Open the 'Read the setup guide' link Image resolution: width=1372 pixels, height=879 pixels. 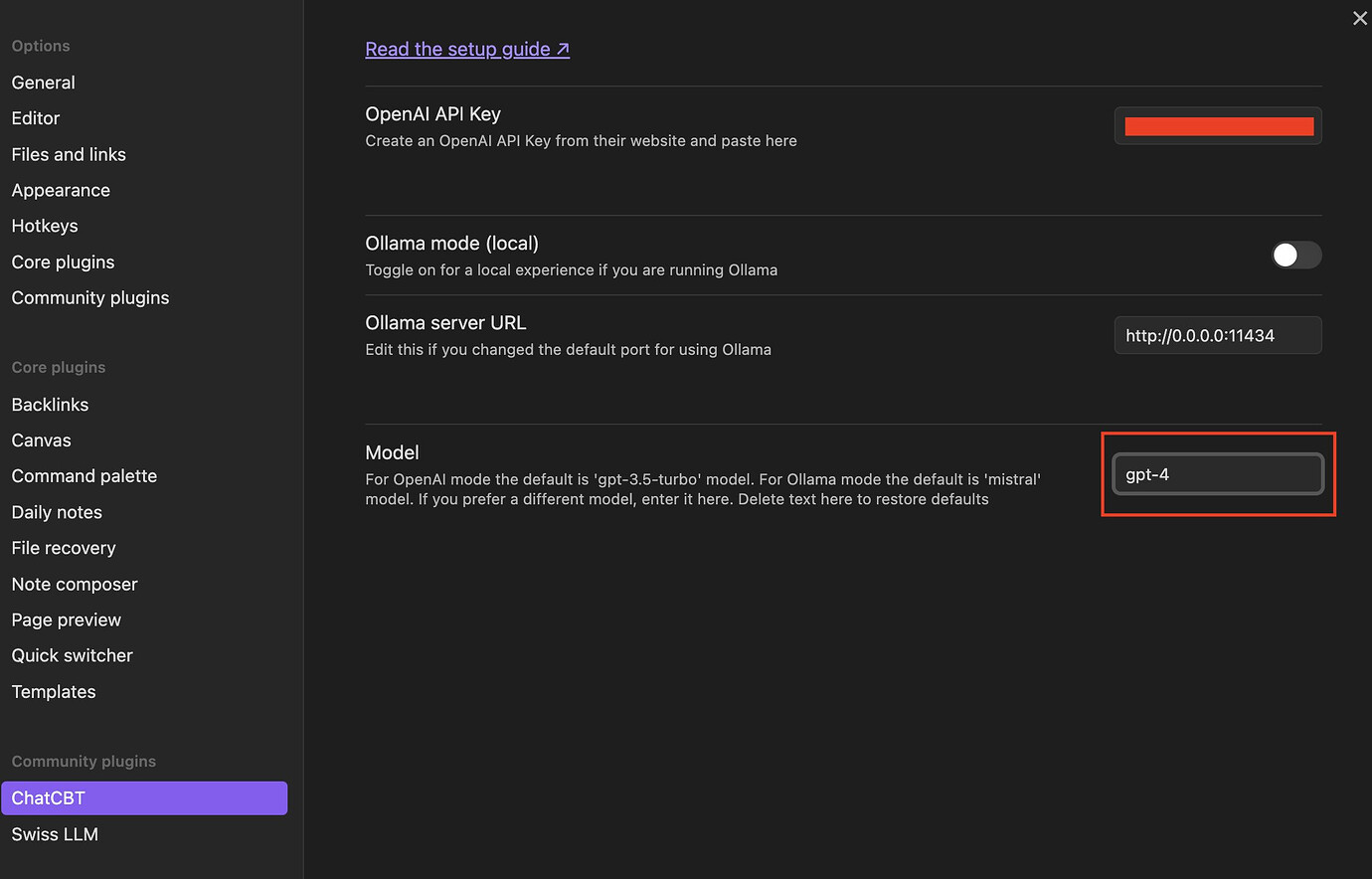pyautogui.click(x=466, y=49)
